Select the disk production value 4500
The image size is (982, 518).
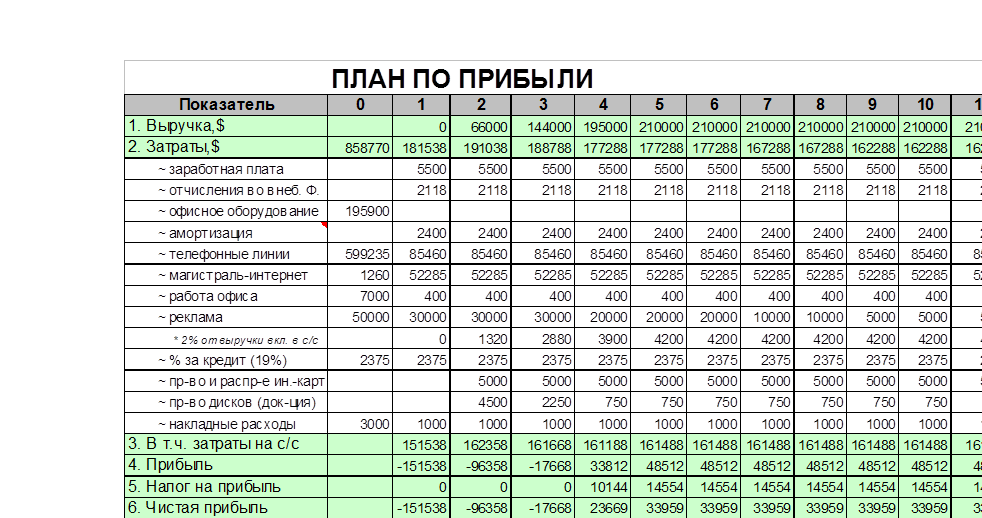click(x=481, y=403)
